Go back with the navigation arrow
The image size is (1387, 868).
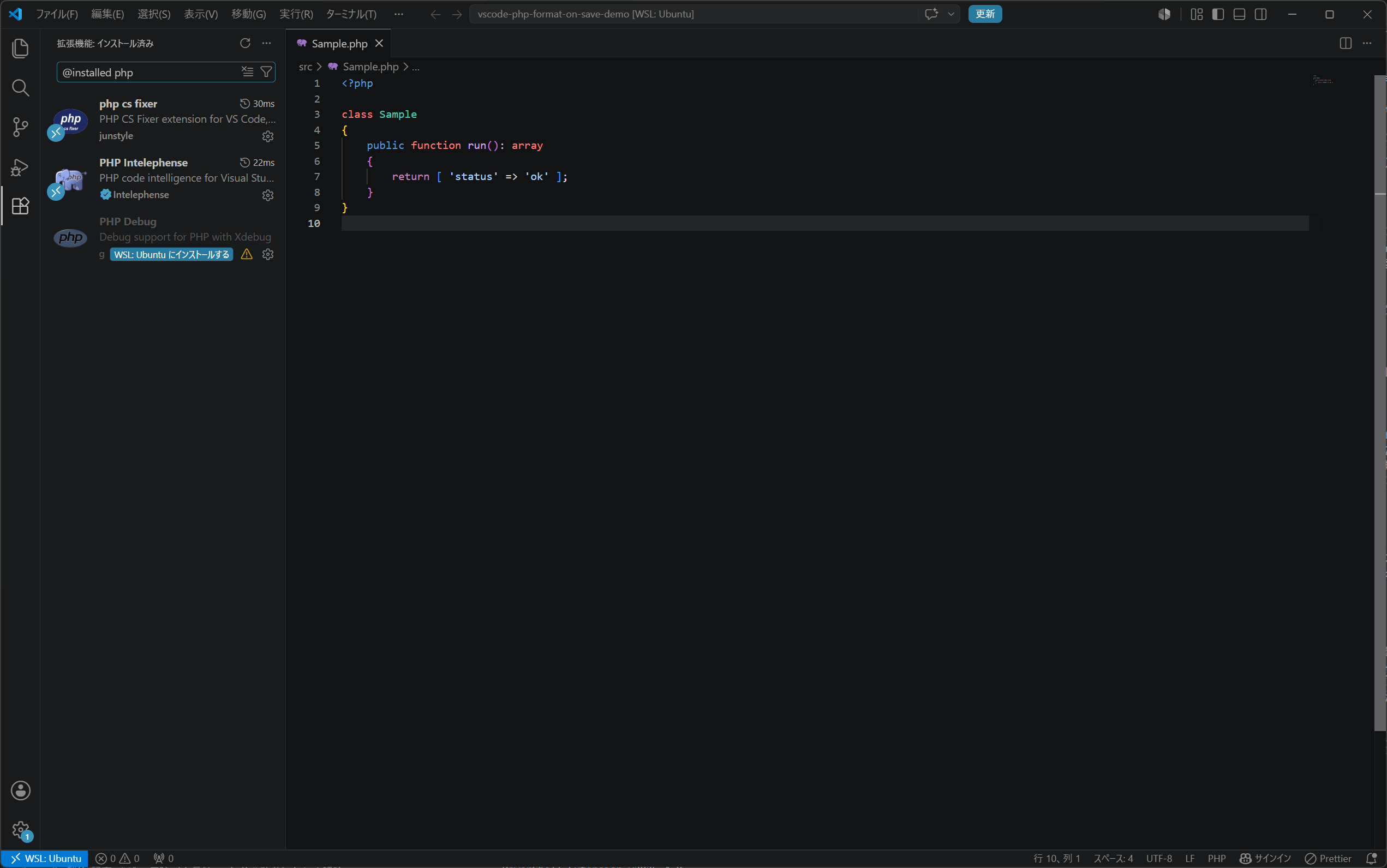tap(436, 14)
